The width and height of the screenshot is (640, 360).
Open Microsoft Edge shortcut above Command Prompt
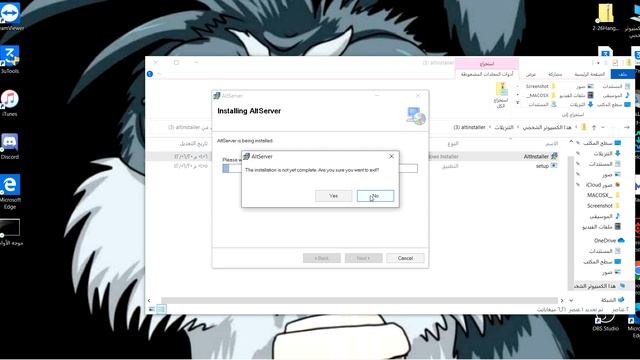(10, 191)
